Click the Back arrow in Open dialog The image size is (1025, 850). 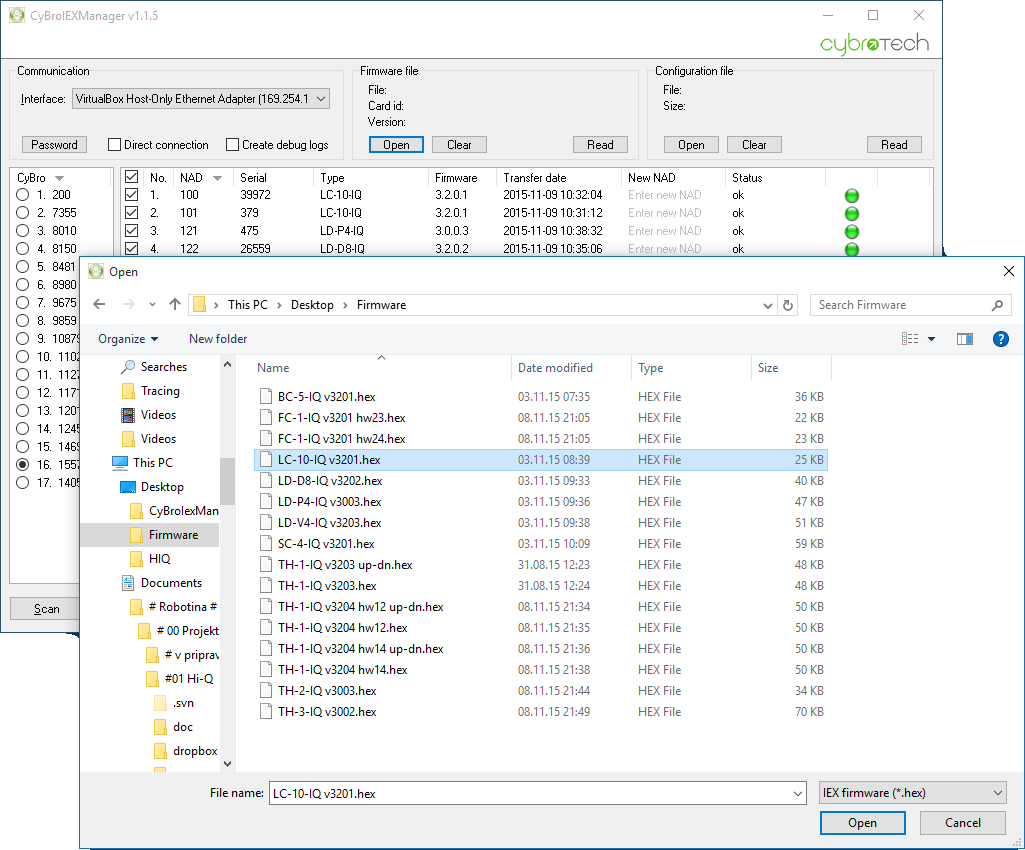pos(98,305)
